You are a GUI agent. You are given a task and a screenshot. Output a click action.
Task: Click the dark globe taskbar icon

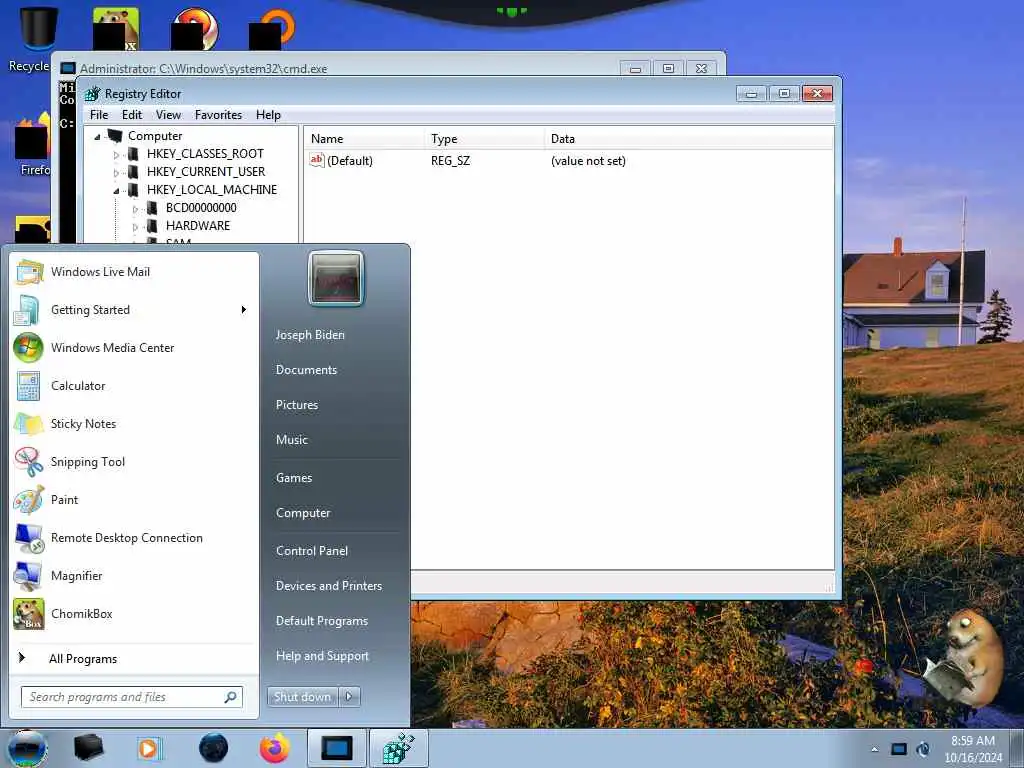[213, 748]
